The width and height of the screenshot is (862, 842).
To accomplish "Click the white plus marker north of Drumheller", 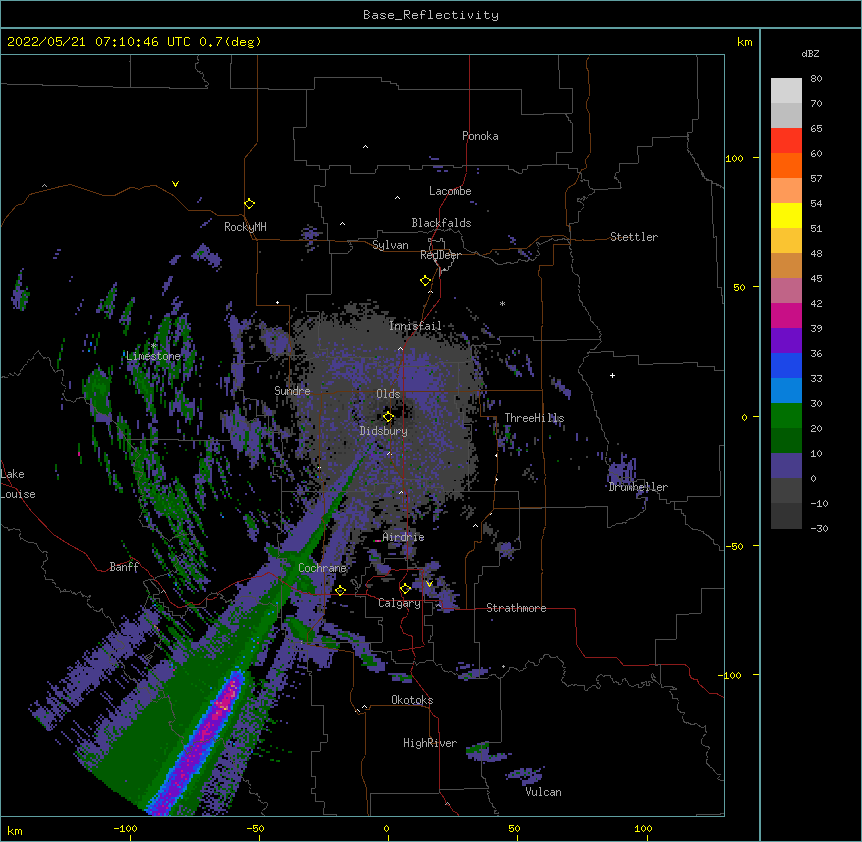I will pyautogui.click(x=612, y=375).
